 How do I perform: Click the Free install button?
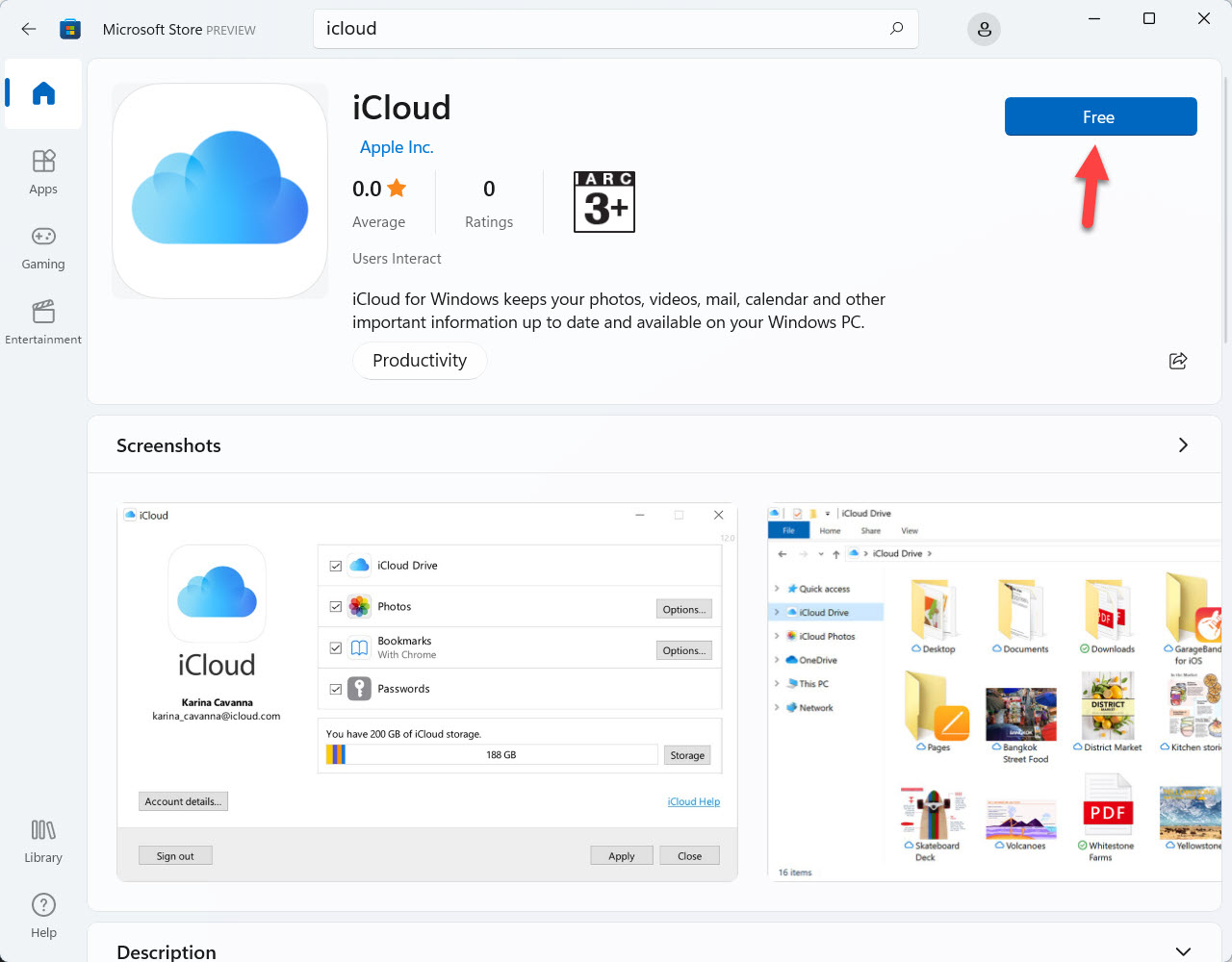pos(1100,116)
